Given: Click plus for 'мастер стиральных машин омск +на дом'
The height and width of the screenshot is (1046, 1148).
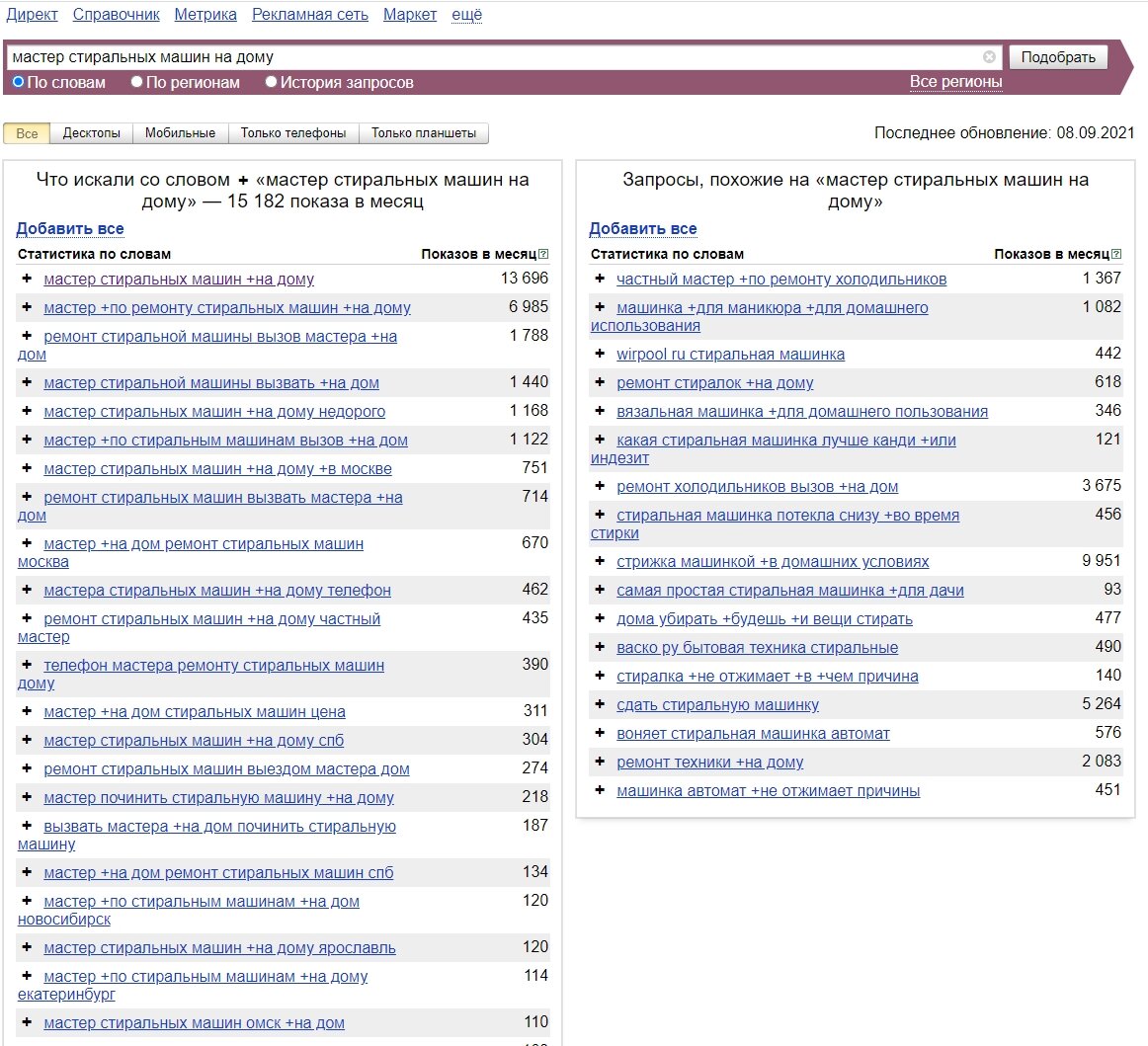Looking at the screenshot, I should [27, 1022].
